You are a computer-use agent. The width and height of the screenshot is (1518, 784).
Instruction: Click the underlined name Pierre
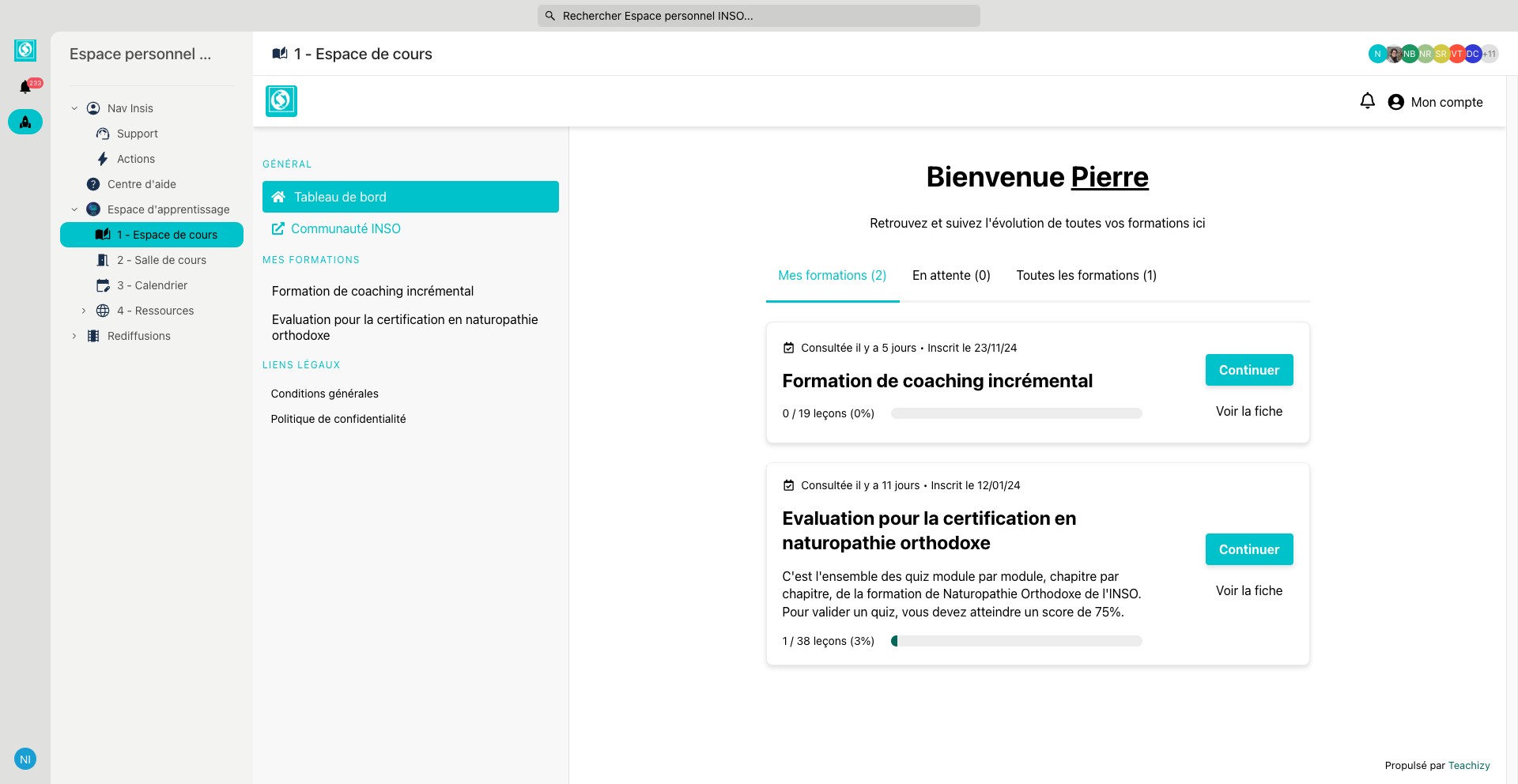pos(1109,177)
